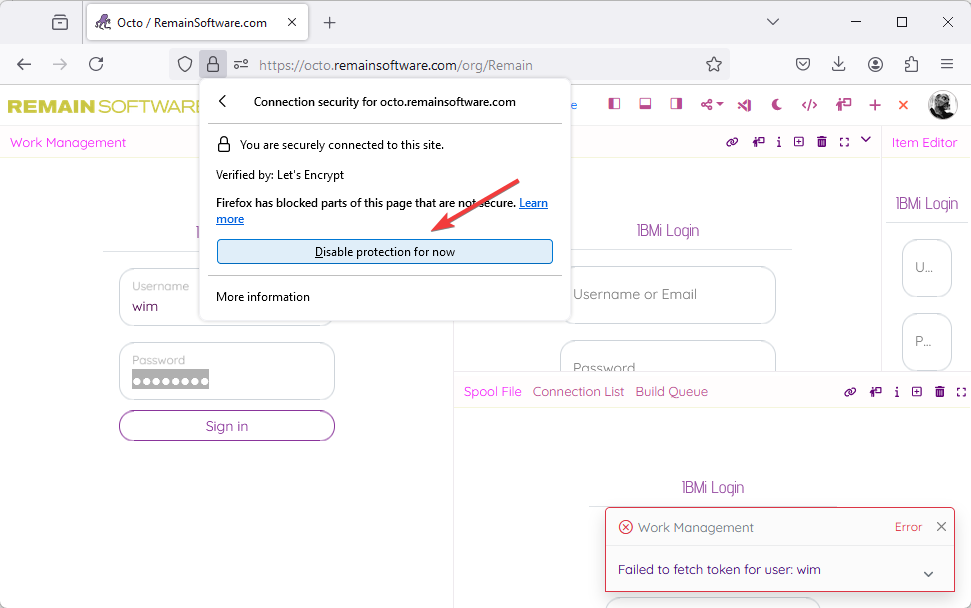Click the Visual Studio Code icon
The height and width of the screenshot is (608, 971).
tap(744, 105)
